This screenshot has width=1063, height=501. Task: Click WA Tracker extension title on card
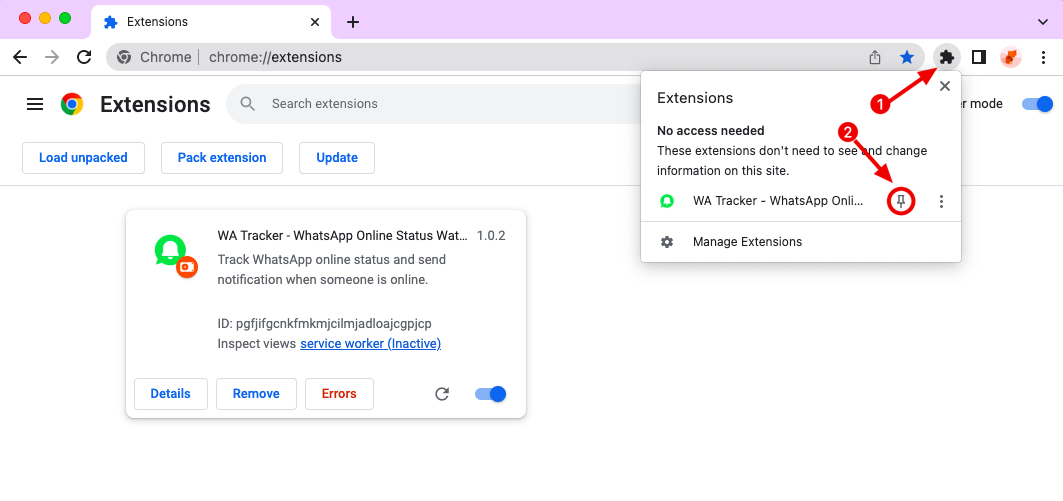[x=342, y=236]
